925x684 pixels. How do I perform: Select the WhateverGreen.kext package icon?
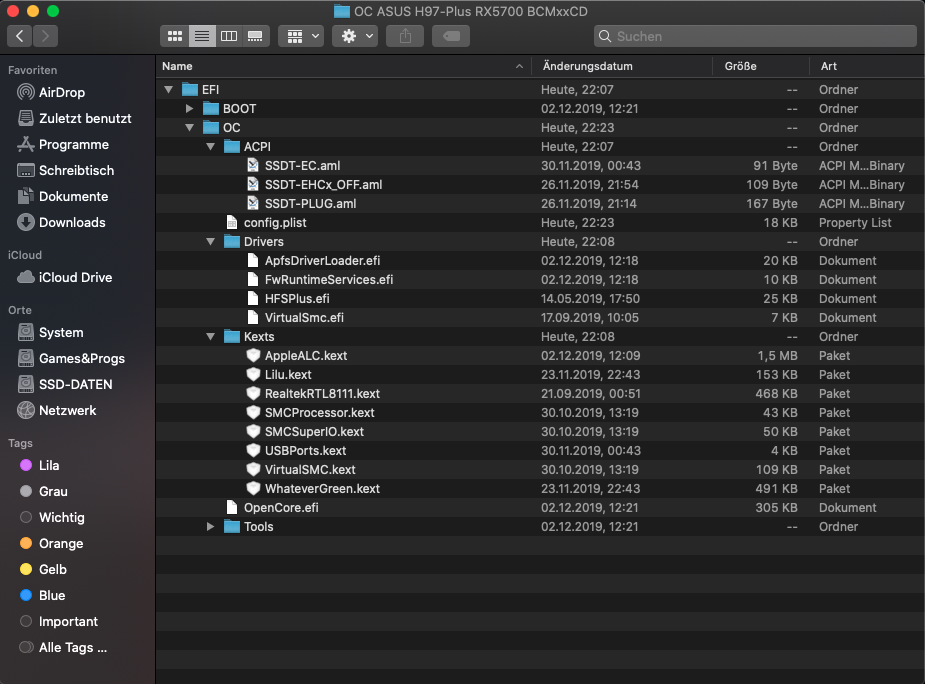[253, 489]
